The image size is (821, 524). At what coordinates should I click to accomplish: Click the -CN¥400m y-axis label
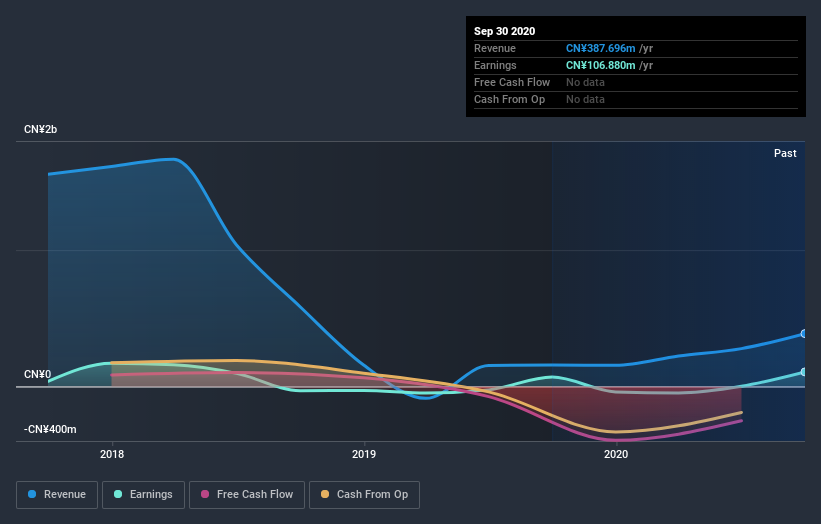coord(50,429)
